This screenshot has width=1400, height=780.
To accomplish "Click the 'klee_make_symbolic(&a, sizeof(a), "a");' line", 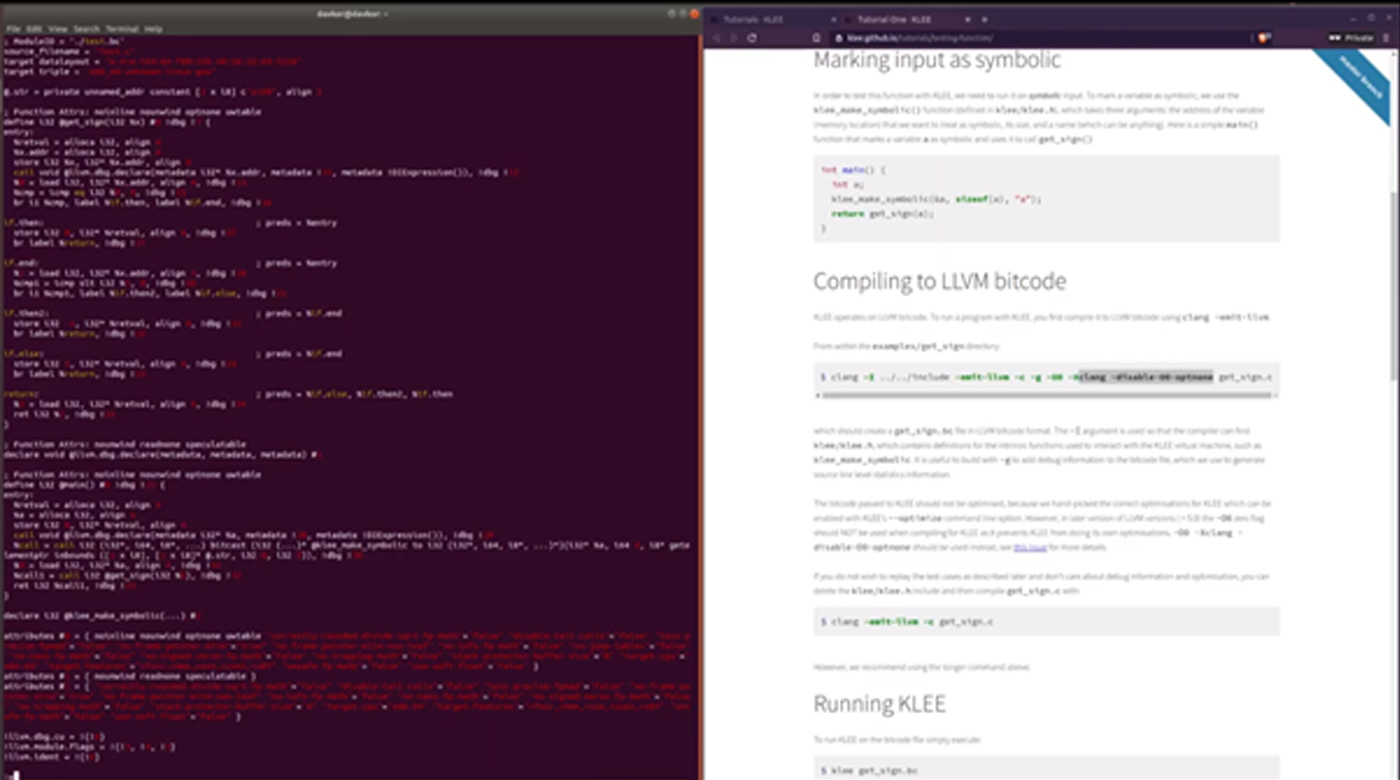I will [936, 199].
